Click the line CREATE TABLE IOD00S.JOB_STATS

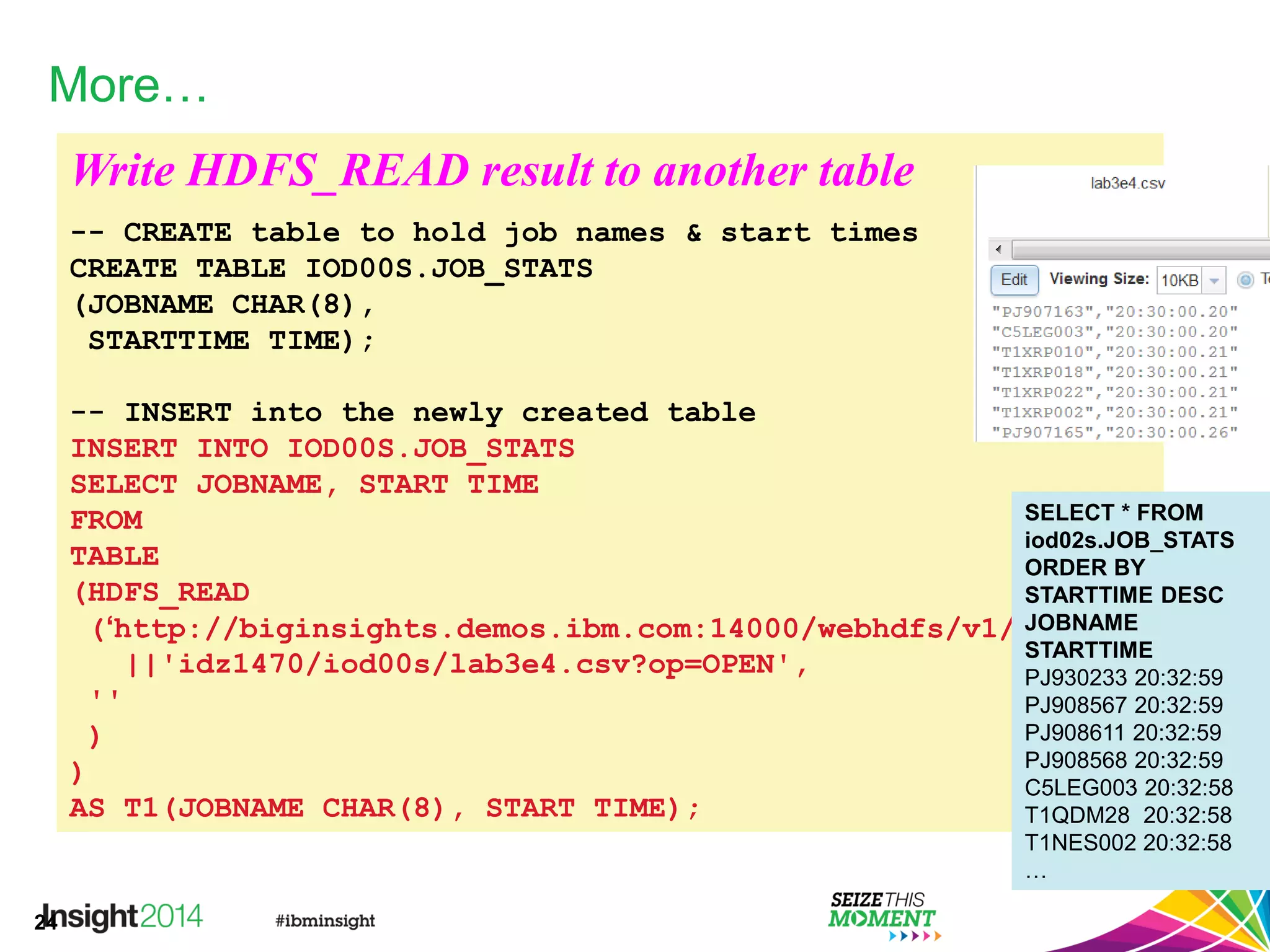point(331,270)
